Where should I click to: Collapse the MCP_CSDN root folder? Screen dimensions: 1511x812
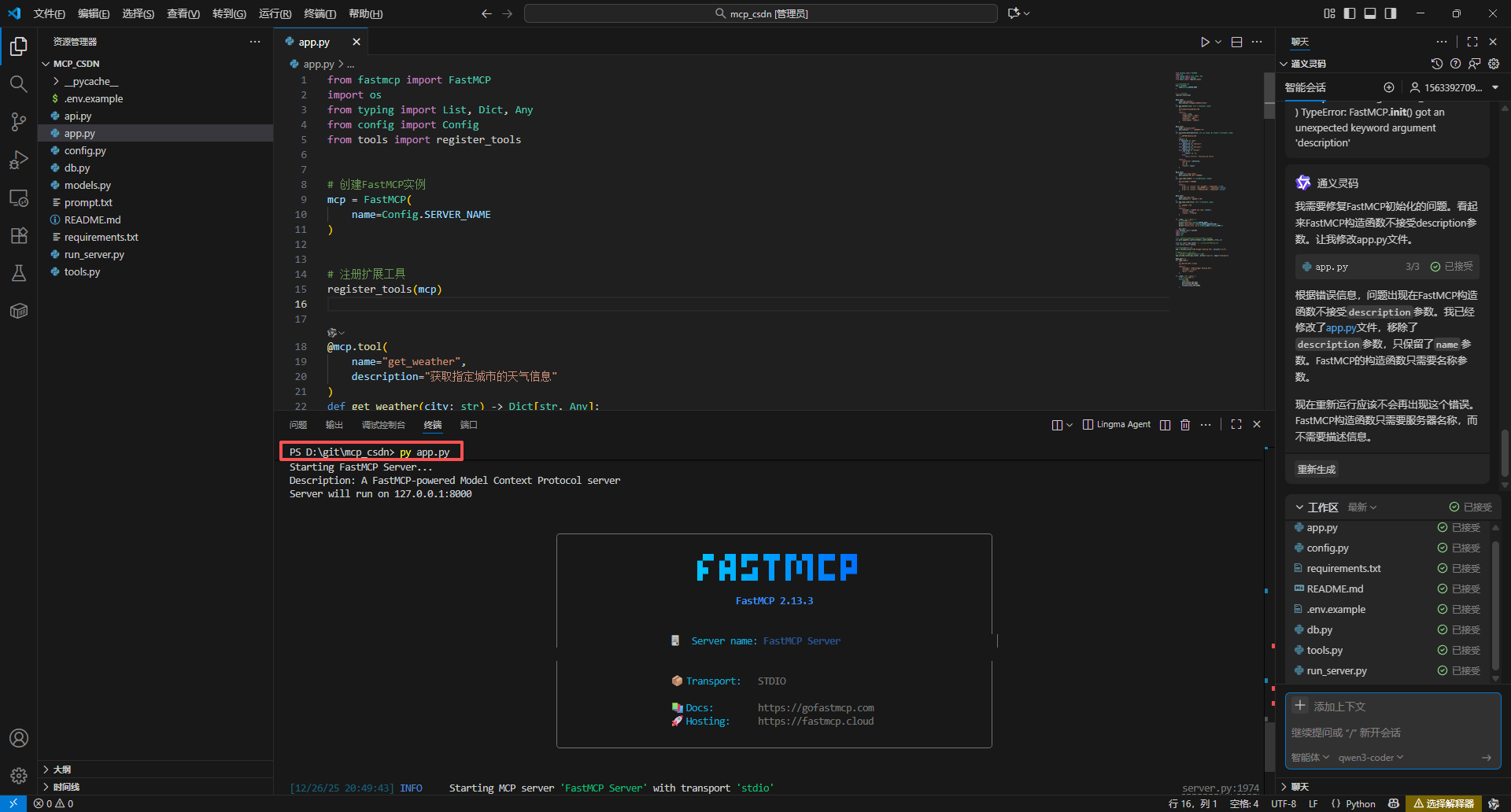click(x=76, y=64)
